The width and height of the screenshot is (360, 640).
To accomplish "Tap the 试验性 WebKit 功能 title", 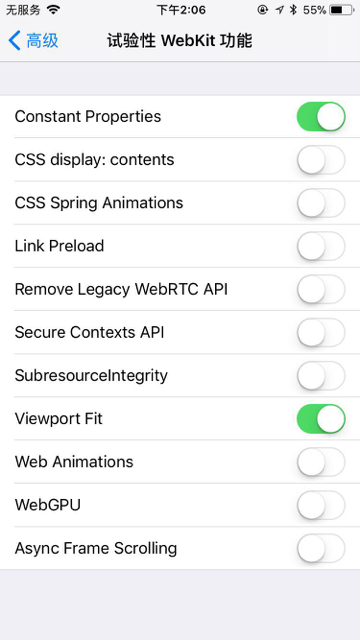I will (180, 41).
